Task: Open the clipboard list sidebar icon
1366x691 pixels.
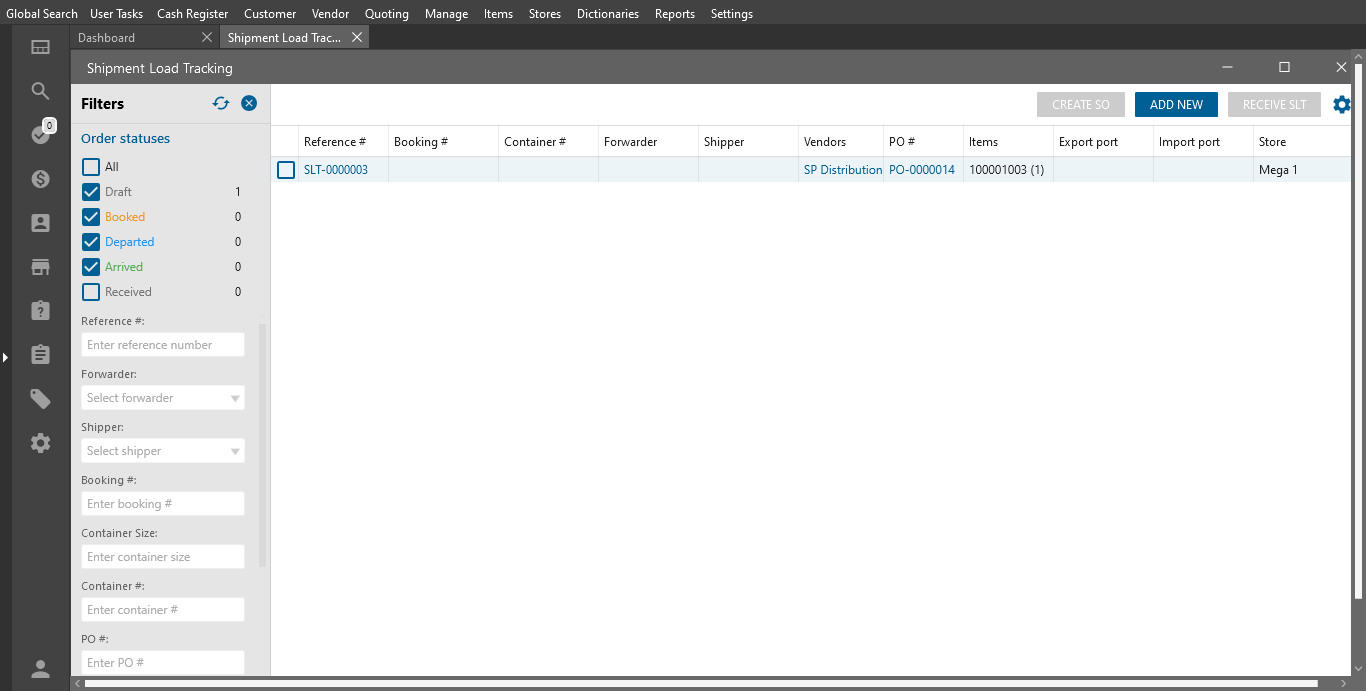Action: tap(40, 355)
